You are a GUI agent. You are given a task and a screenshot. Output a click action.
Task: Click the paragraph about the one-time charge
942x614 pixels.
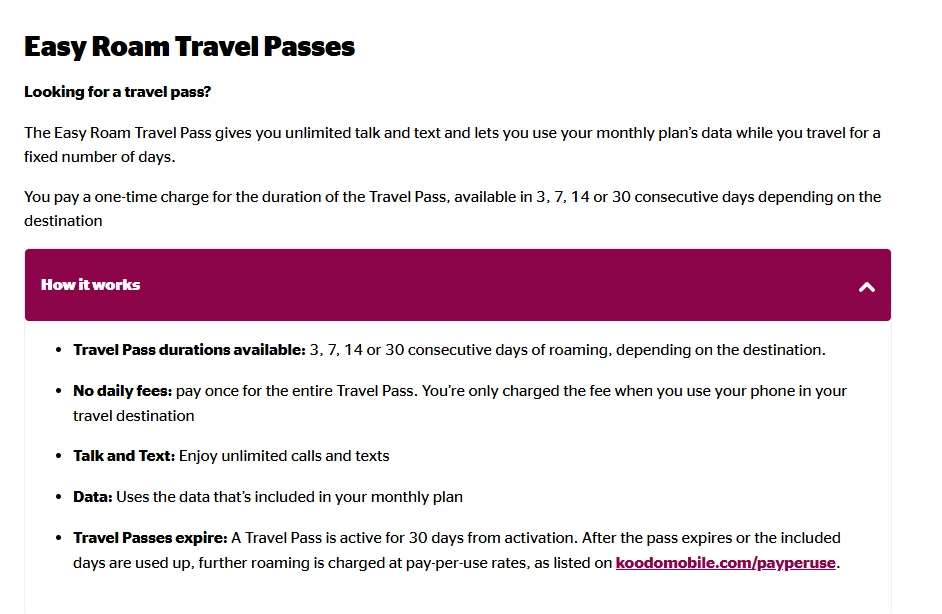pyautogui.click(x=452, y=208)
